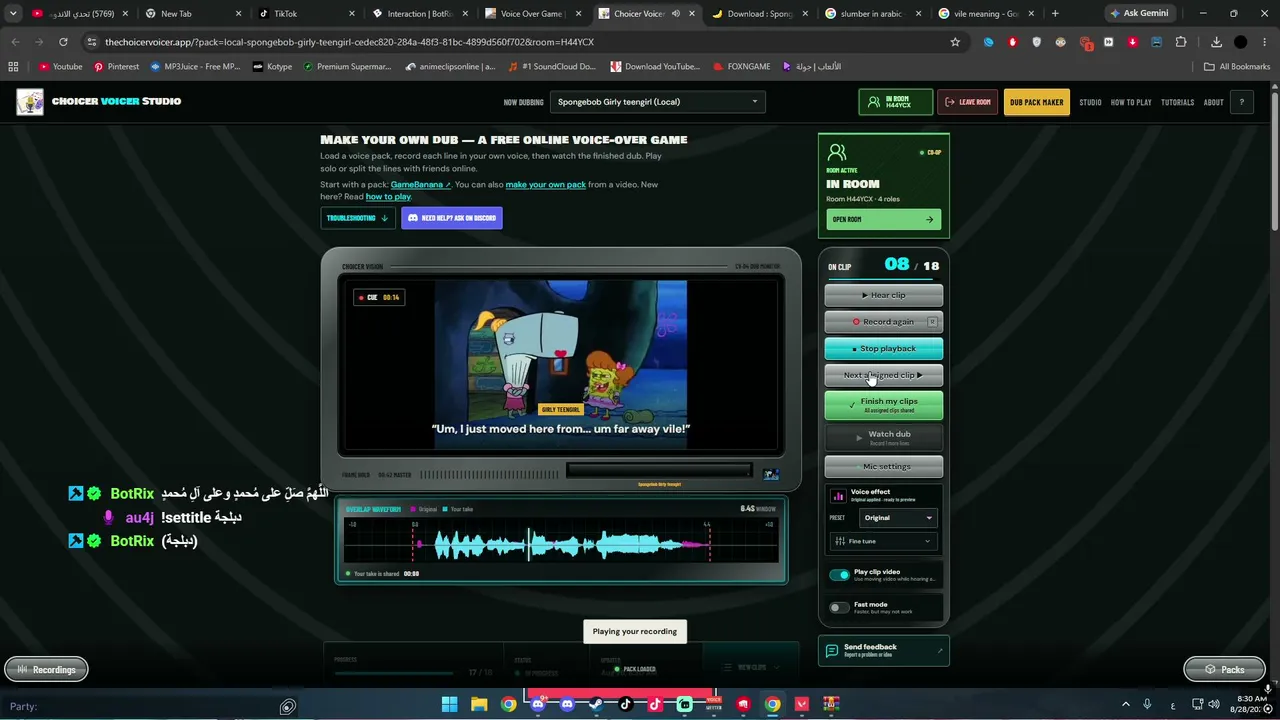The width and height of the screenshot is (1280, 720).
Task: Show hidden system tray icons chevron
Action: (x=1125, y=704)
